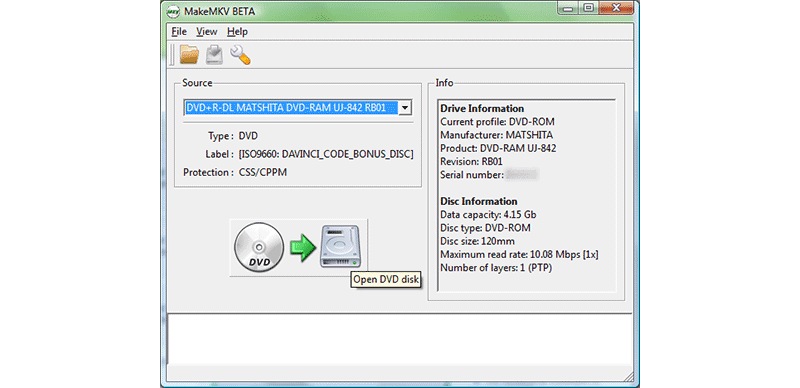This screenshot has height=388, width=800.
Task: Click the Drive Information heading
Action: [x=482, y=108]
